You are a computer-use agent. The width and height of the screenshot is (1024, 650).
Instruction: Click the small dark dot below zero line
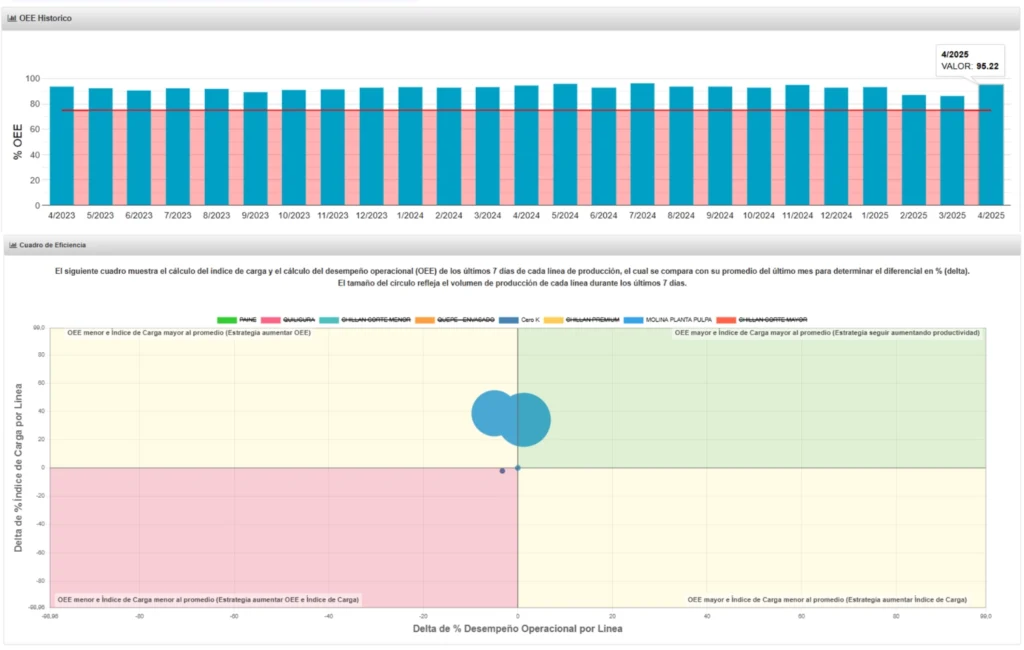pyautogui.click(x=502, y=471)
